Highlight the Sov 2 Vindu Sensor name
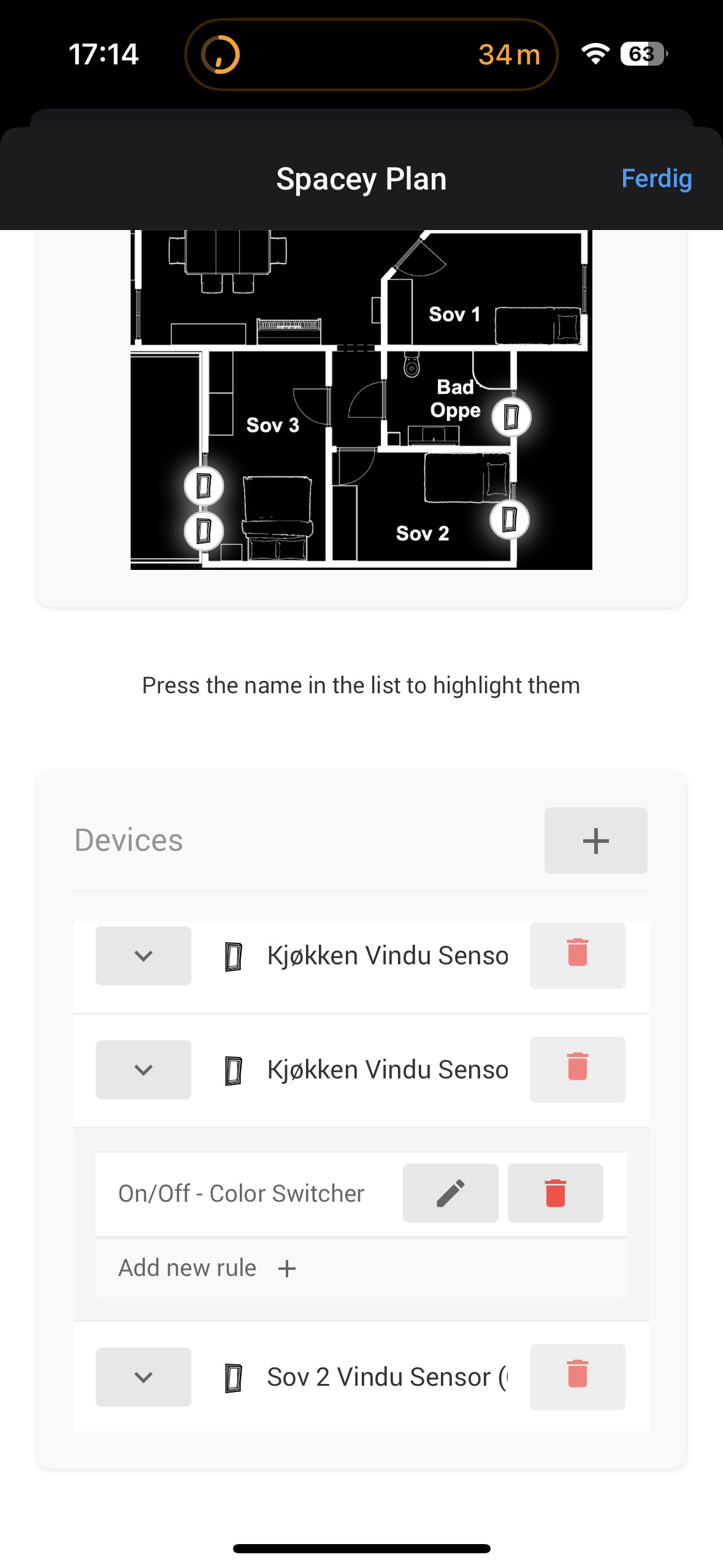 point(386,1377)
